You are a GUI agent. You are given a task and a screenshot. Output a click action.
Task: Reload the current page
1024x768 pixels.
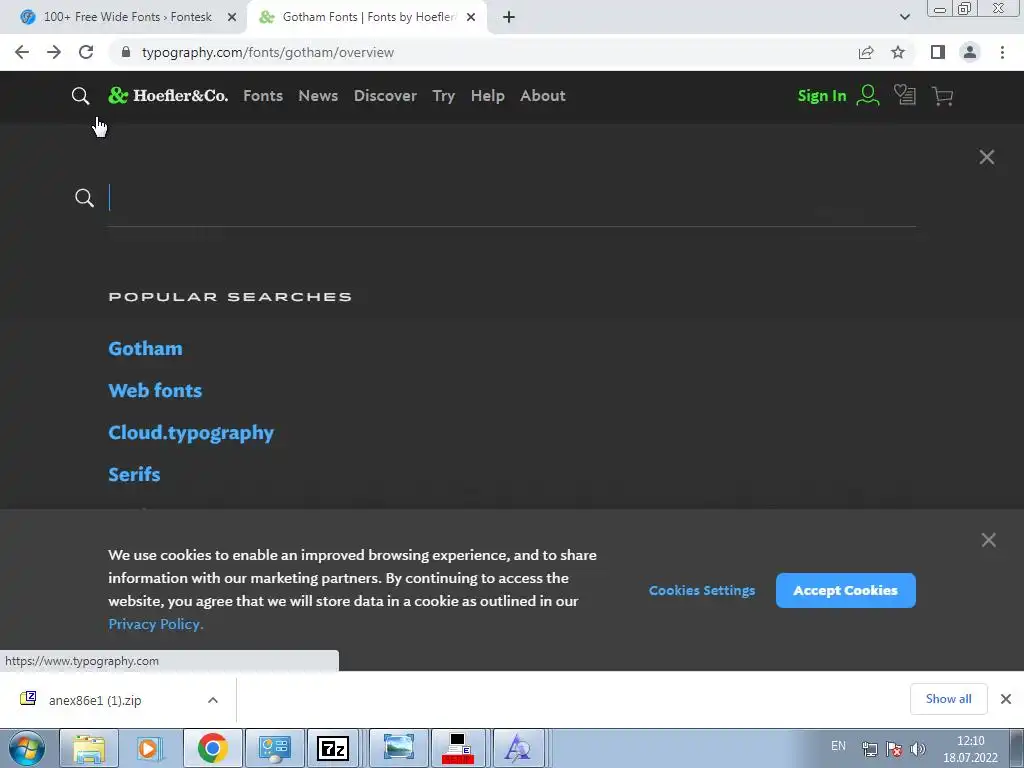(x=86, y=52)
